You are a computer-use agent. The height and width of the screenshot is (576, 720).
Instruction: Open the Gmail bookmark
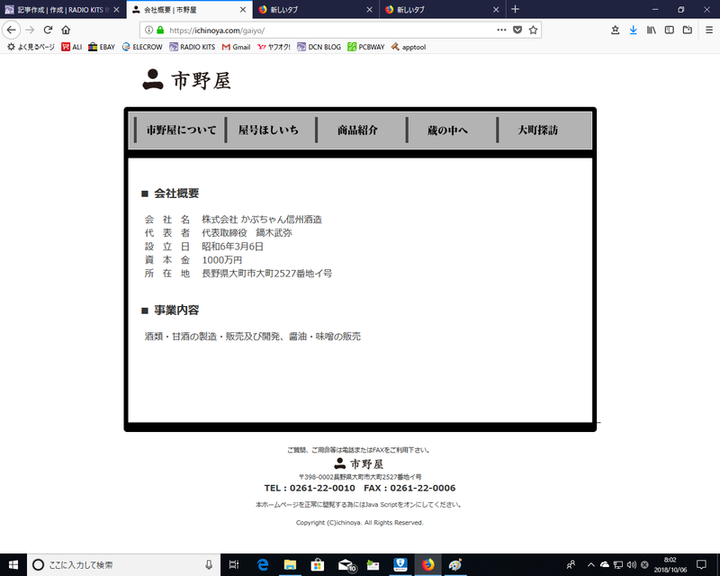pos(236,47)
